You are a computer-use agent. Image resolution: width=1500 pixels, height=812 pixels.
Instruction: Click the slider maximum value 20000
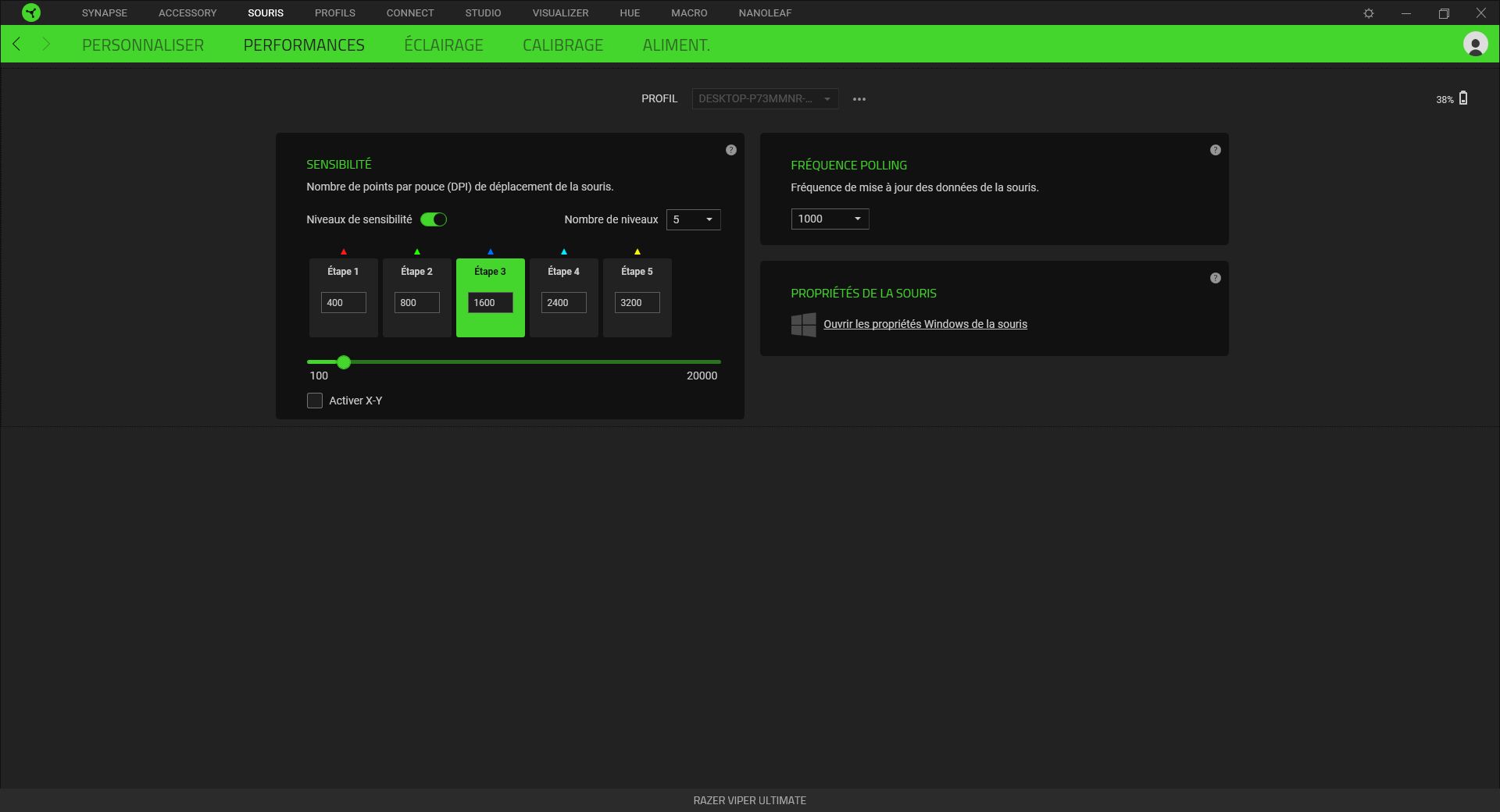[x=702, y=376]
